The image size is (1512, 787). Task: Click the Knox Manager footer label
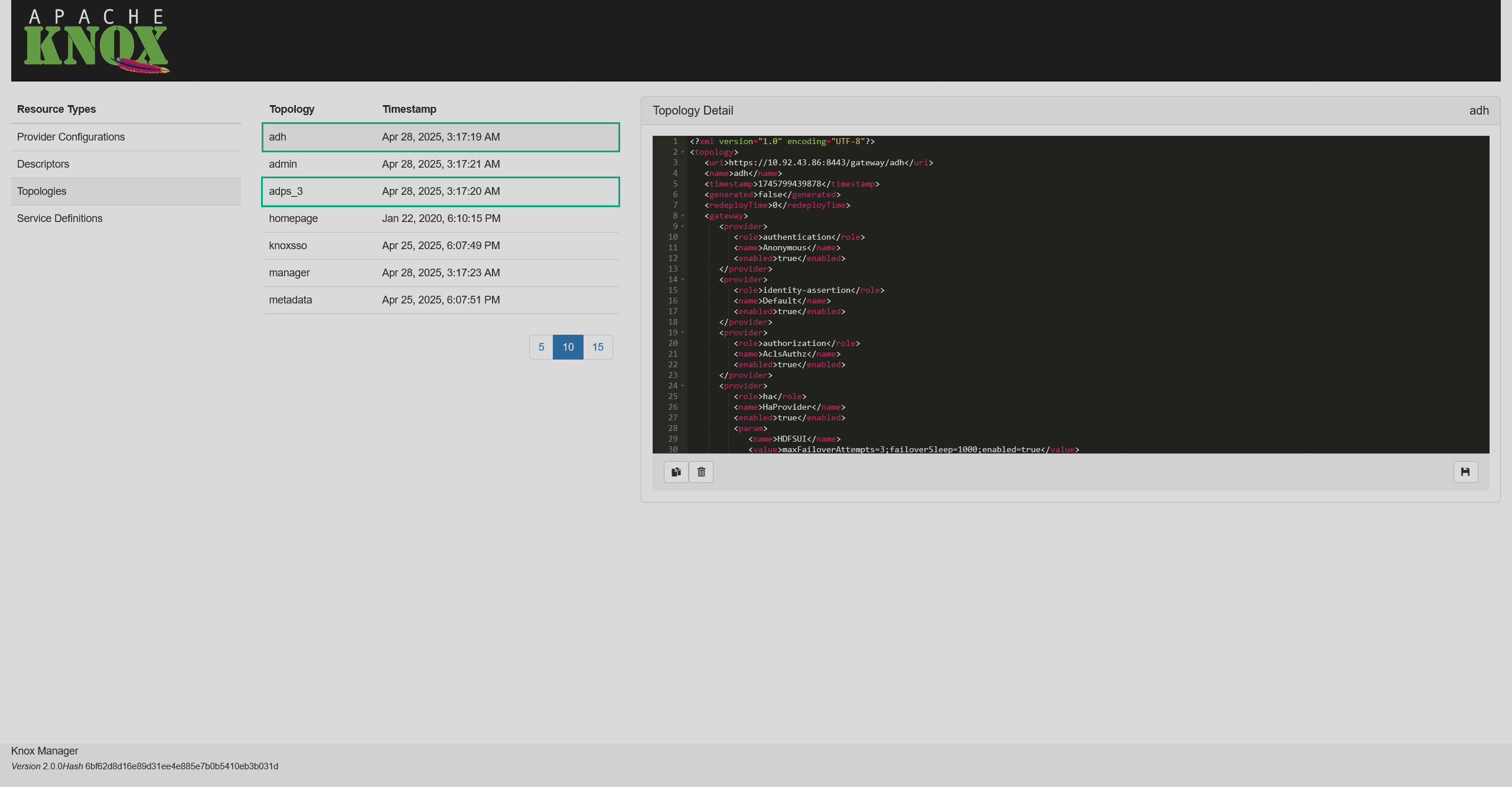click(x=45, y=751)
